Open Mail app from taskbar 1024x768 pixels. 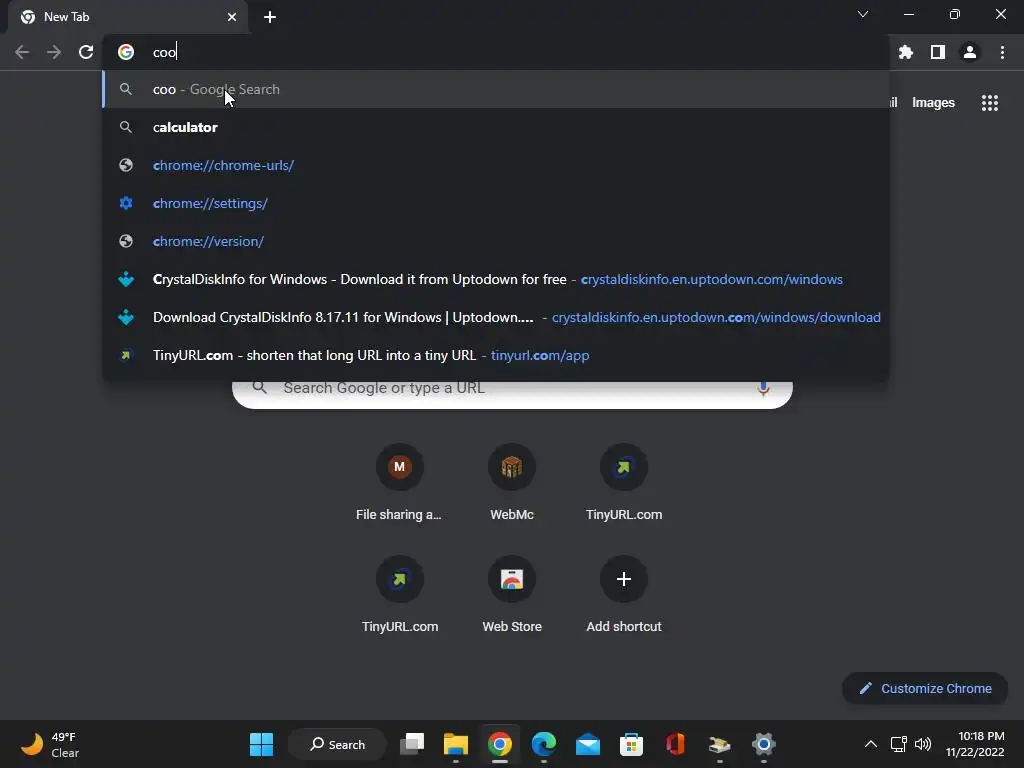tap(588, 744)
